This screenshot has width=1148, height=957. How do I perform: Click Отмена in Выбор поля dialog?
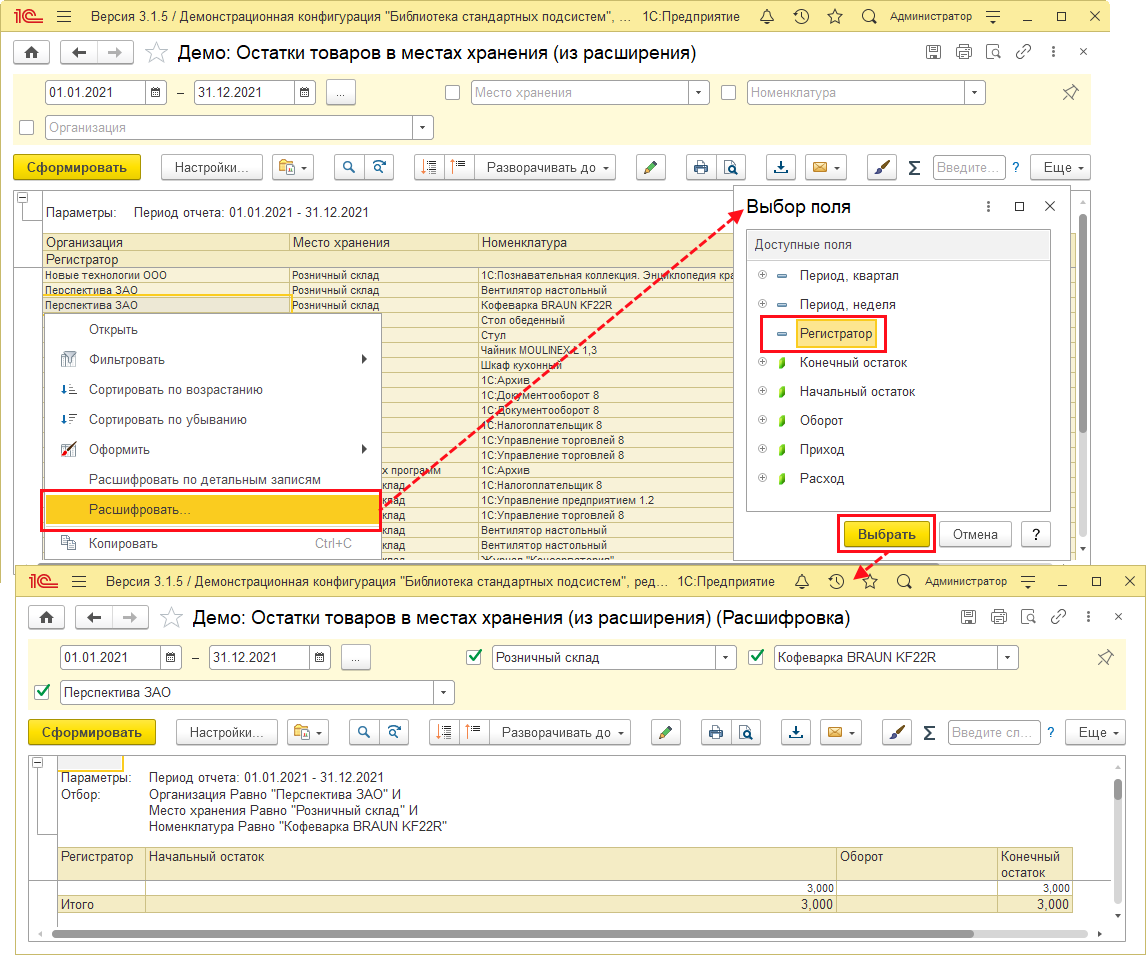click(x=974, y=535)
